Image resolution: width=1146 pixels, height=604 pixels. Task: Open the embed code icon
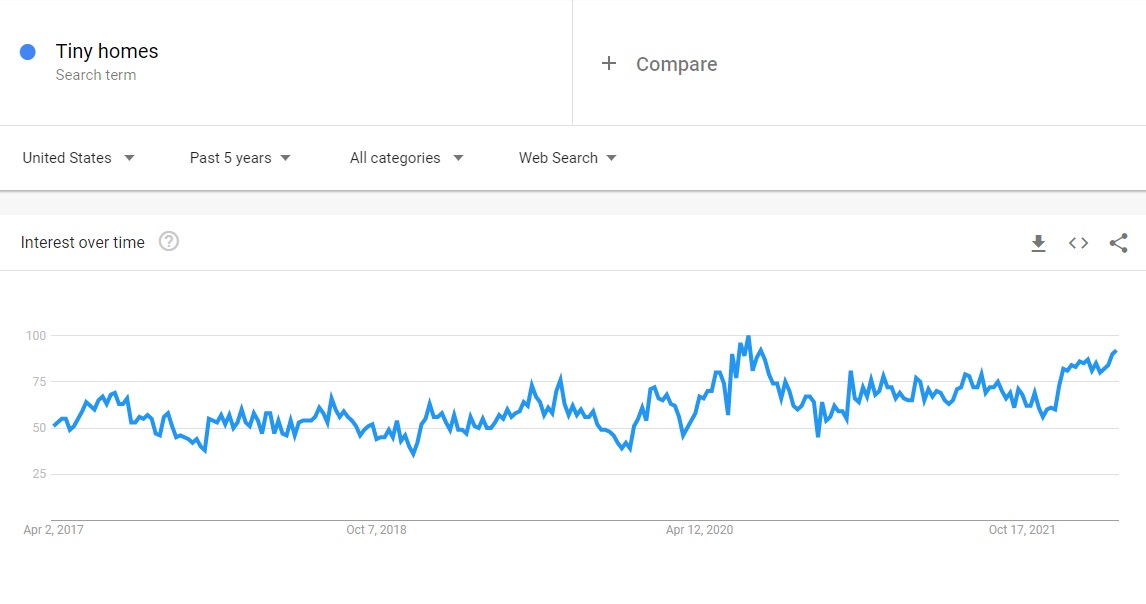click(1078, 243)
